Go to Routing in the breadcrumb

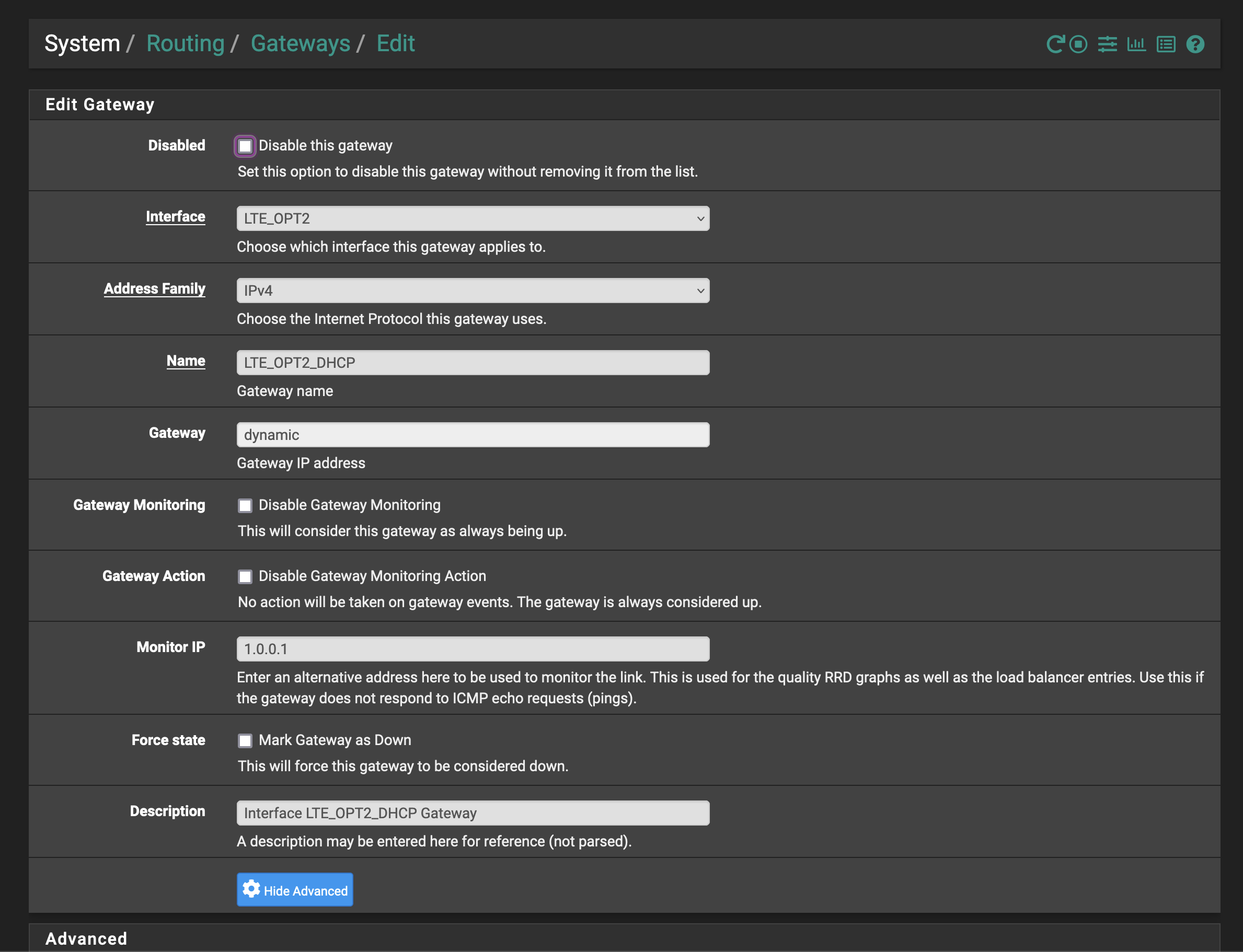coord(186,44)
